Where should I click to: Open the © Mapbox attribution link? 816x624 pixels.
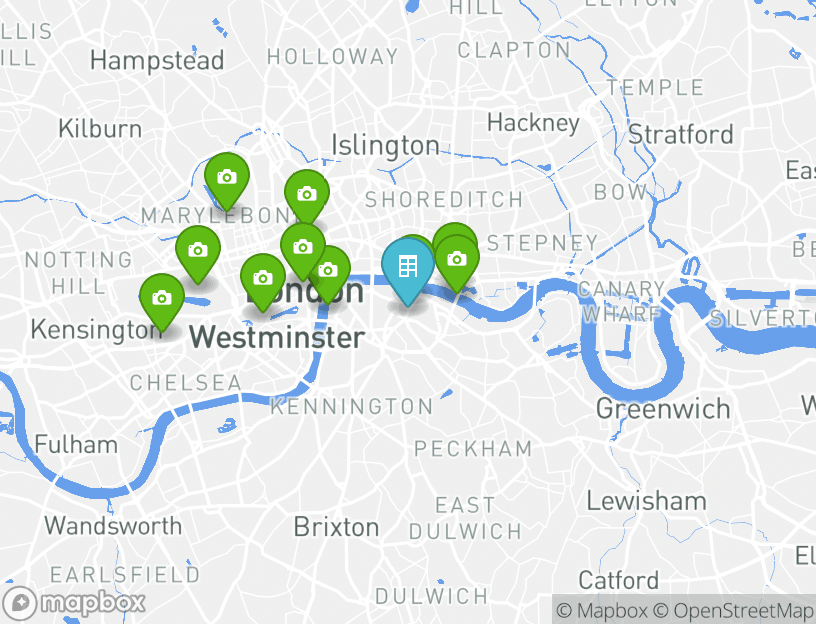601,610
